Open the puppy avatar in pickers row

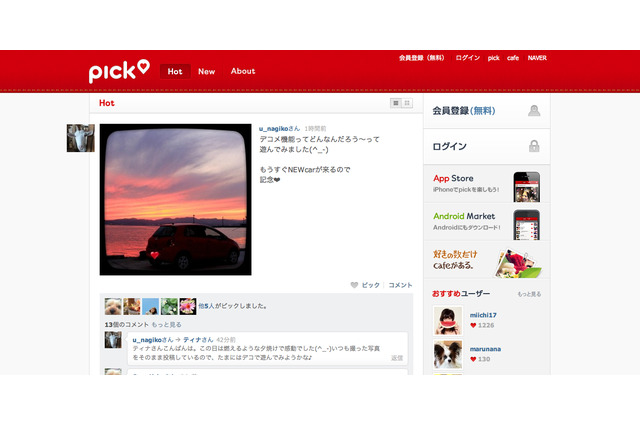113,306
